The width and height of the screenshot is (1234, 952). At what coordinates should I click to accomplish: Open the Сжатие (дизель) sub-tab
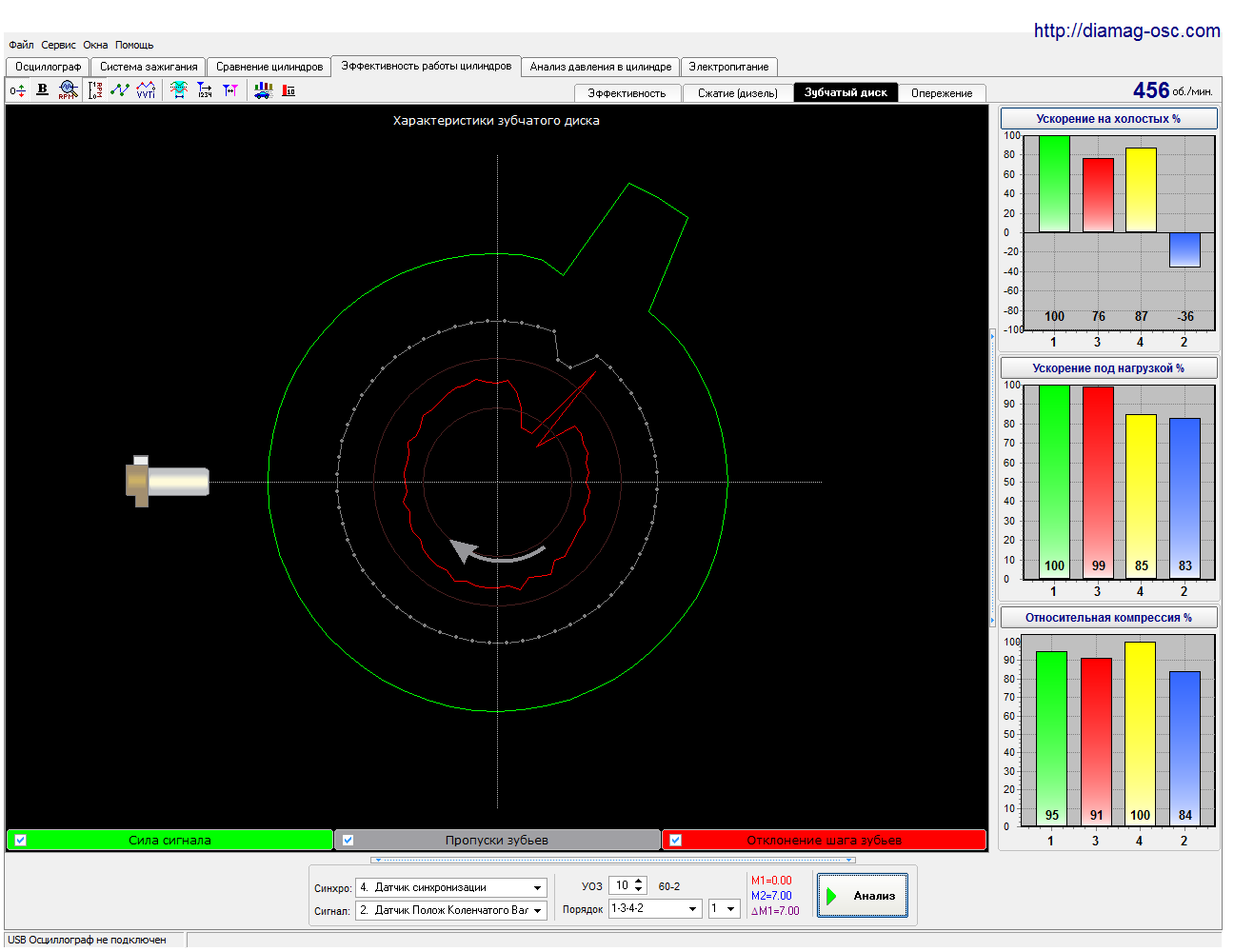click(738, 93)
